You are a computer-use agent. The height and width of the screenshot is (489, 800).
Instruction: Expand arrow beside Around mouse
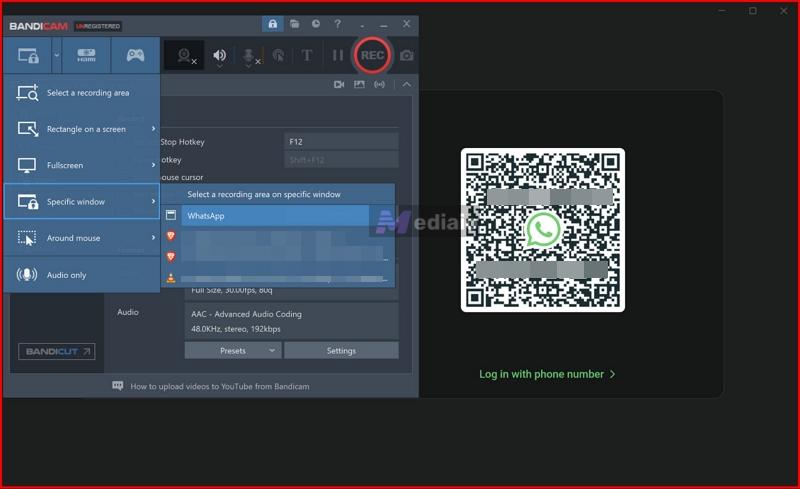[153, 237]
